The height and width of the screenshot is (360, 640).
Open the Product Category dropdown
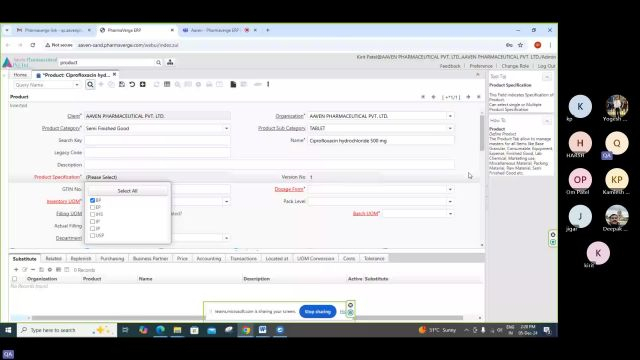227,128
